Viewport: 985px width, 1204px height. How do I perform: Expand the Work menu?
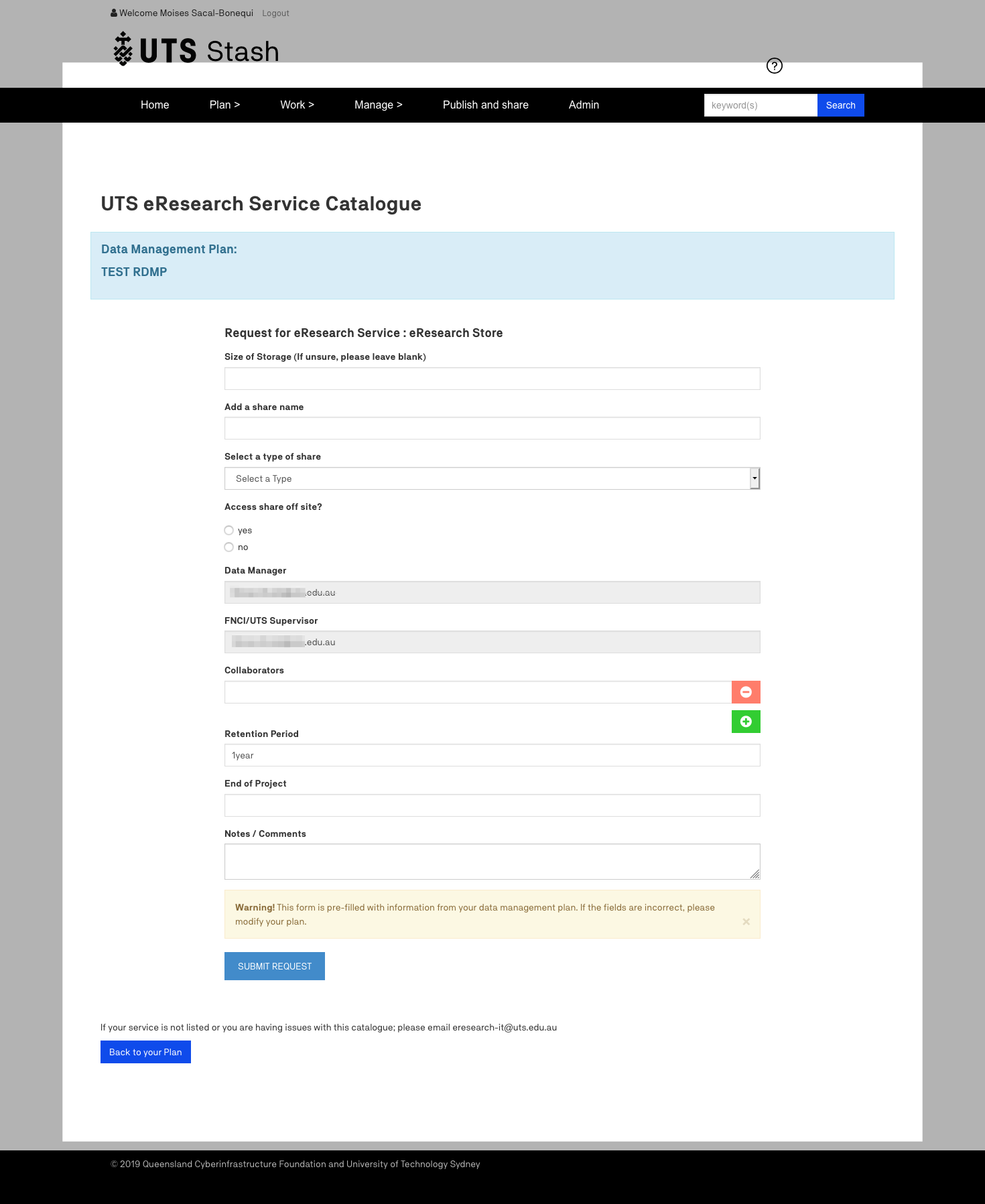click(x=297, y=105)
